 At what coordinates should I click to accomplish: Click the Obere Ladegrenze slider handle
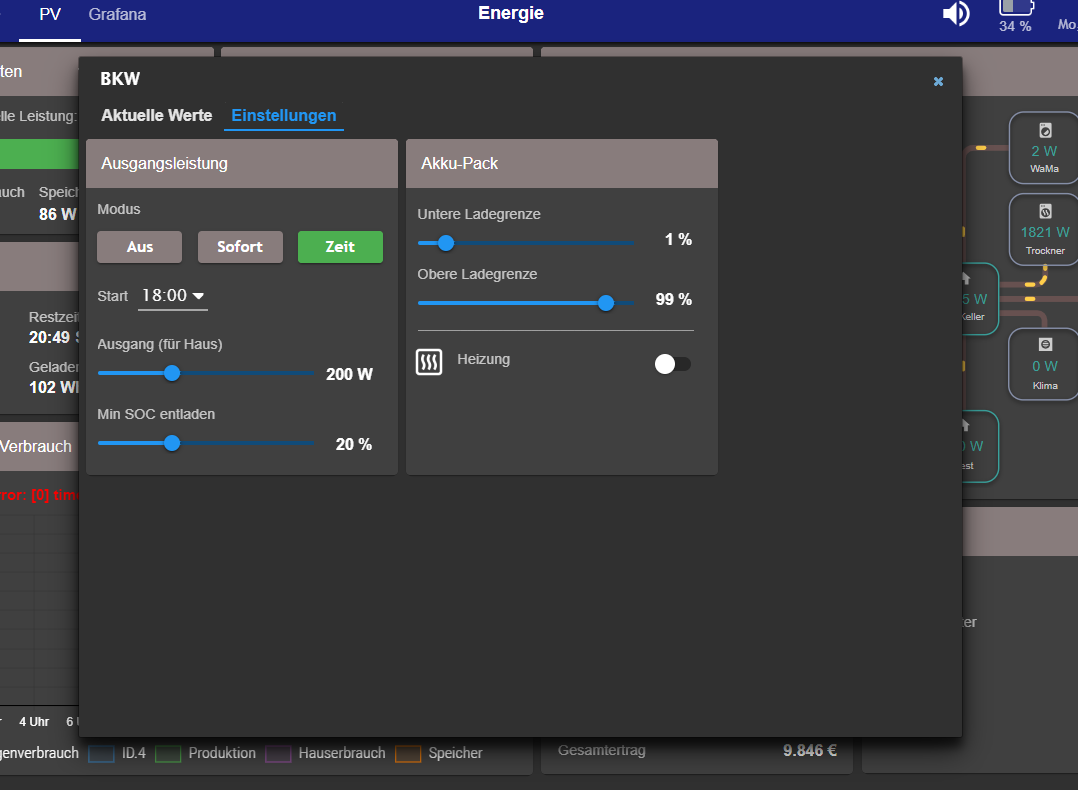[x=605, y=303]
